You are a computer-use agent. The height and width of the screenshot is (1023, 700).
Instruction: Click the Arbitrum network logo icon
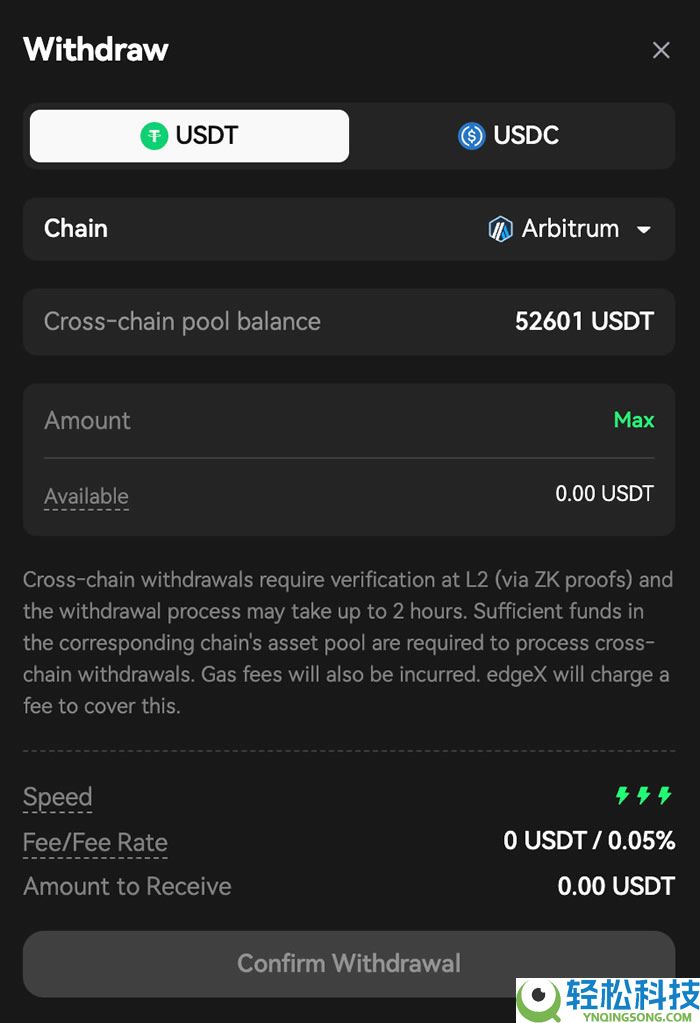point(500,229)
